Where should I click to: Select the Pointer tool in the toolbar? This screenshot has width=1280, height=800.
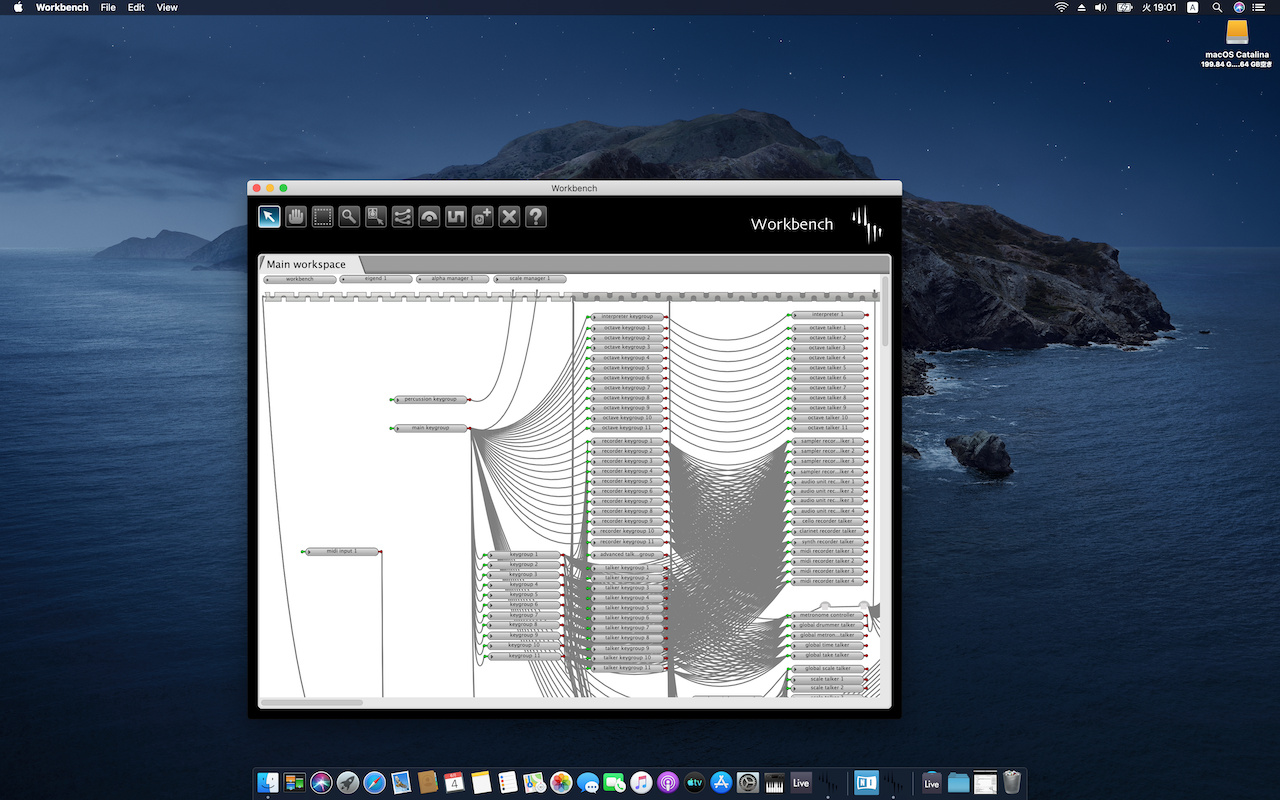[x=268, y=216]
